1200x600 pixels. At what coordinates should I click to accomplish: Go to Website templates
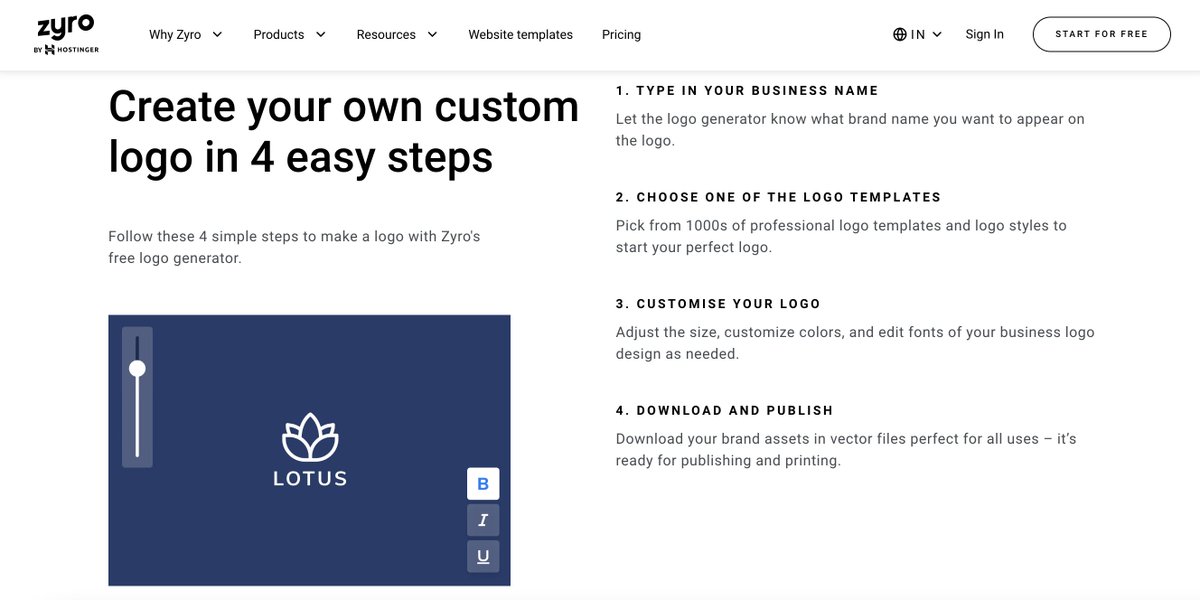[521, 34]
